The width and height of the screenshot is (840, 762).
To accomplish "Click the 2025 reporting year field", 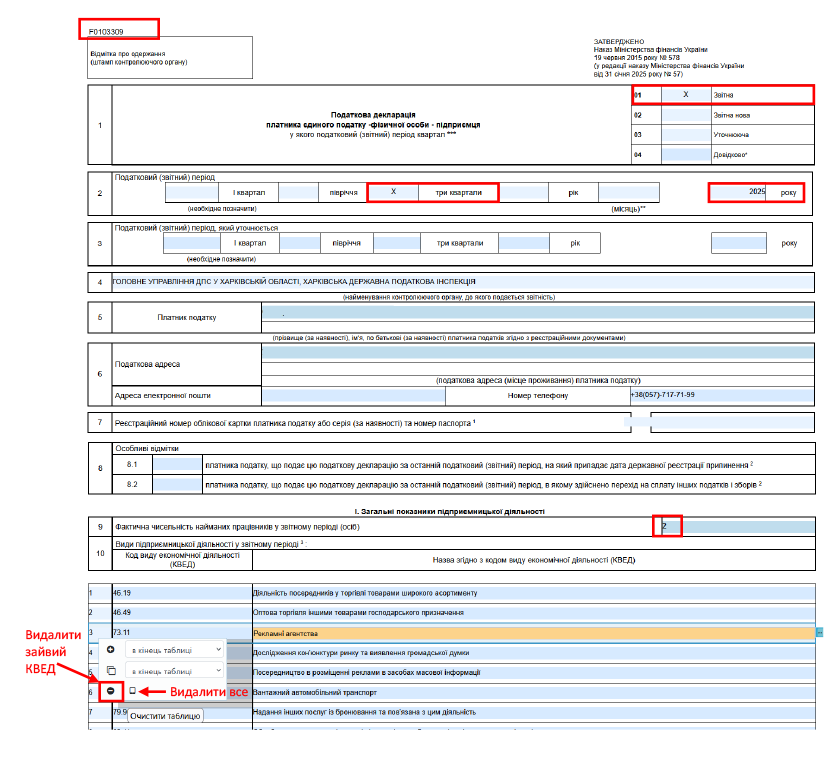I will point(738,192).
